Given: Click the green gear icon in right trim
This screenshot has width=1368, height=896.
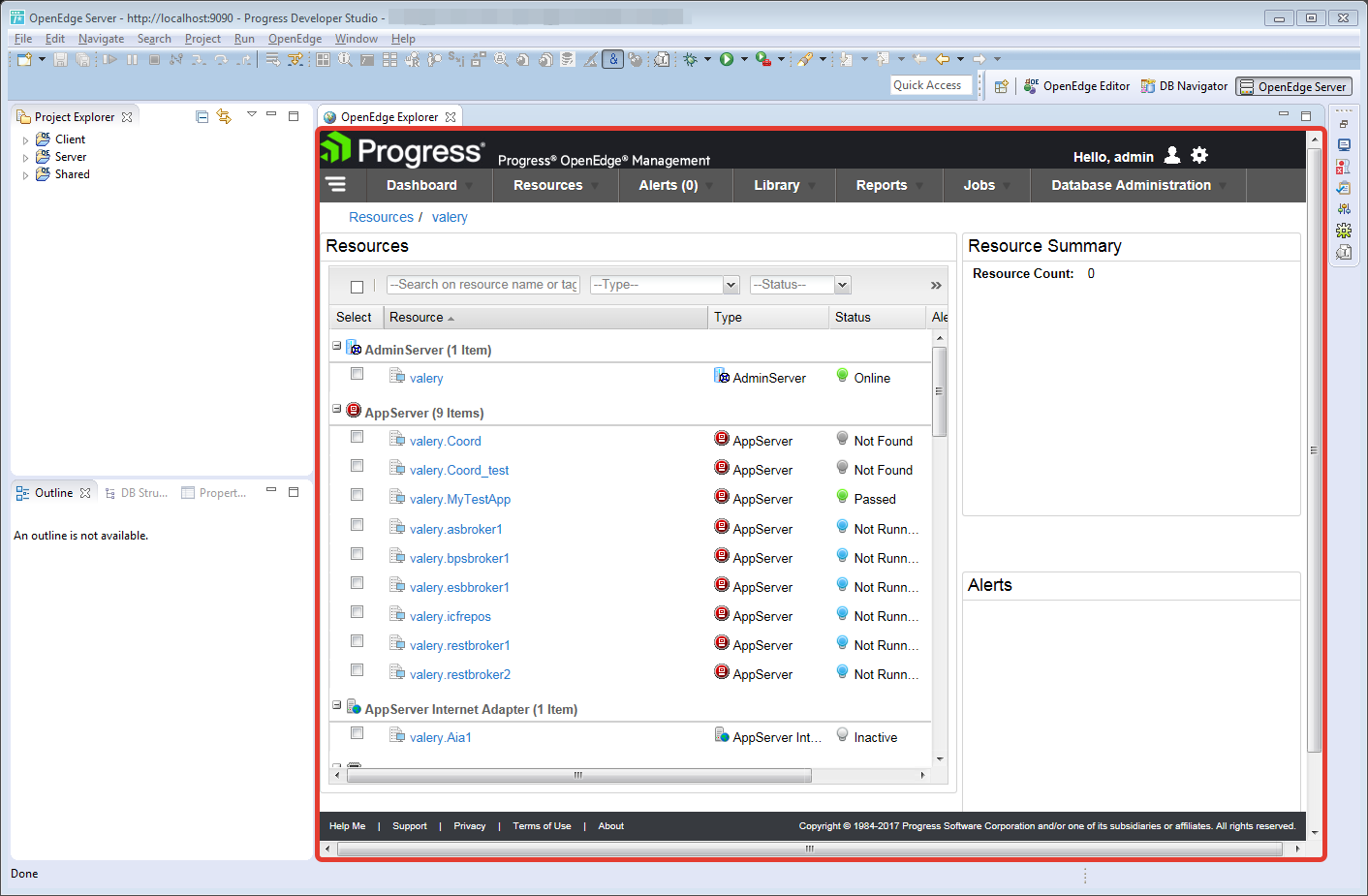Looking at the screenshot, I should point(1344,231).
